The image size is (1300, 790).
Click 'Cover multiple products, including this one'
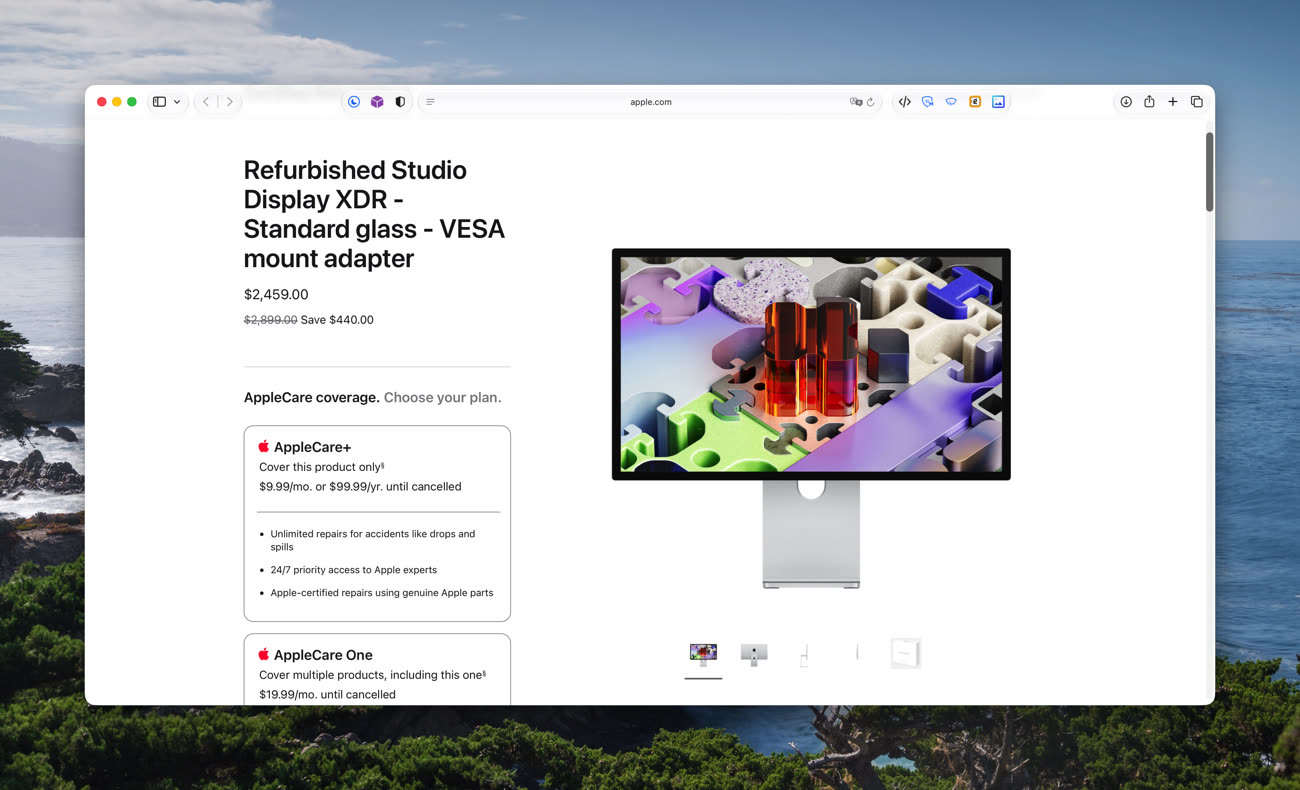(371, 675)
